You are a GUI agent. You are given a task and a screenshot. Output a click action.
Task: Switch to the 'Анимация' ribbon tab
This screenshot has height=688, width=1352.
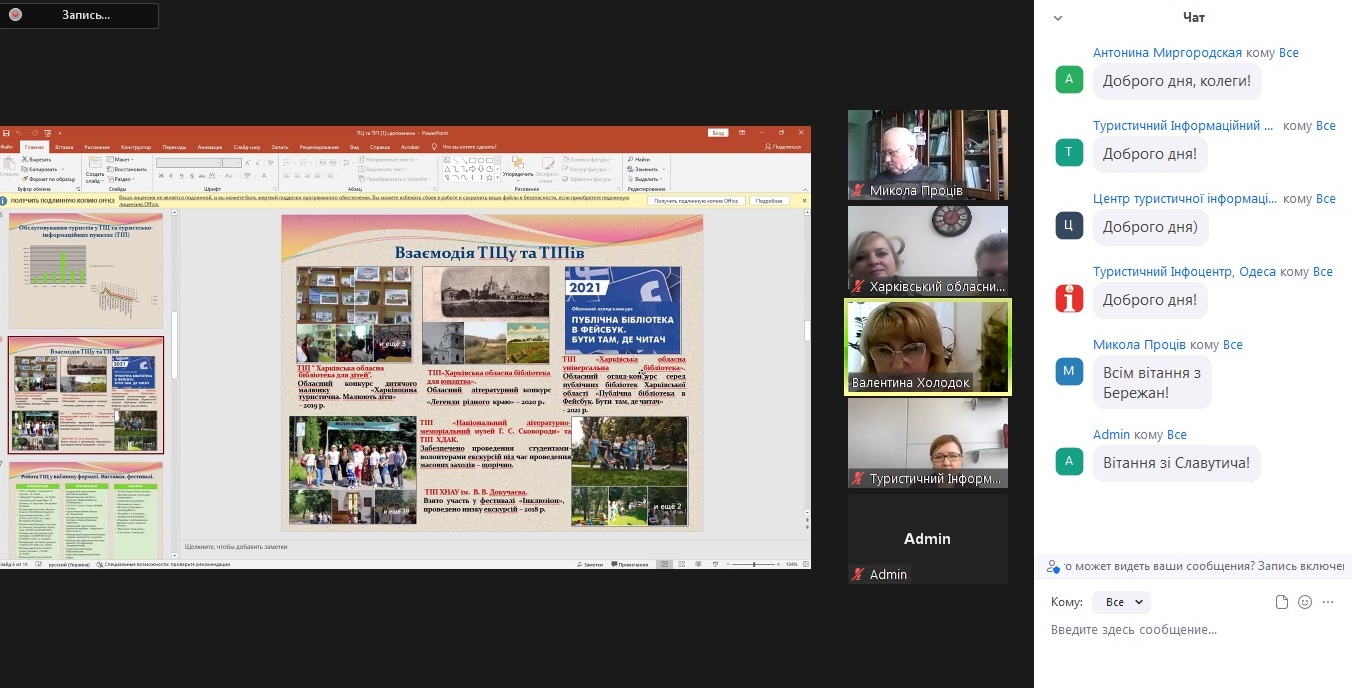coord(210,147)
